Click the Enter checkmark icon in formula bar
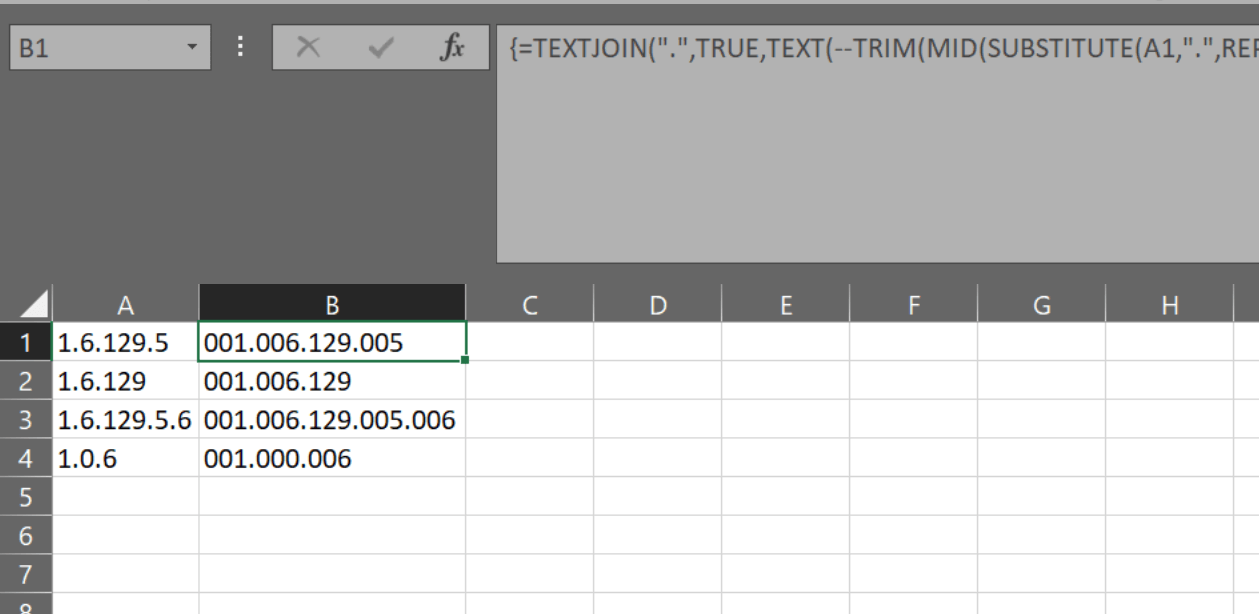The image size is (1259, 614). point(380,48)
